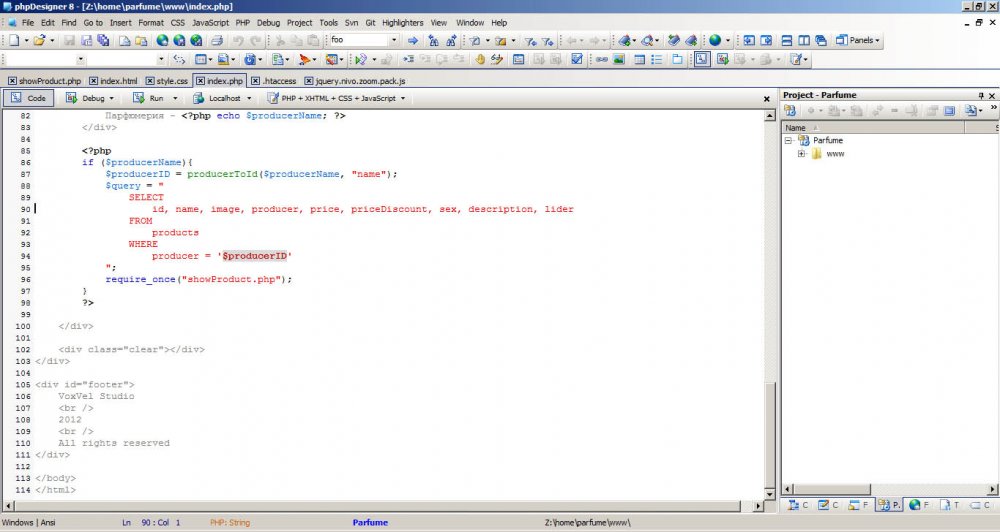Create a new file with New icon
The width and height of the screenshot is (1000, 532).
(x=14, y=40)
